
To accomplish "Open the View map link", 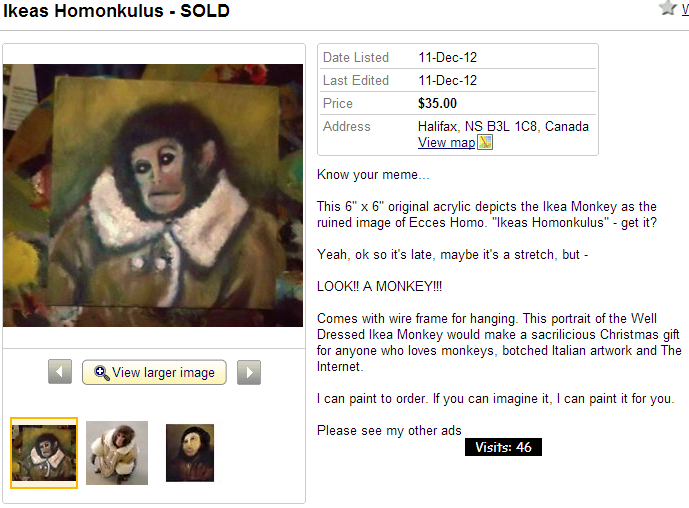I will [x=446, y=143].
